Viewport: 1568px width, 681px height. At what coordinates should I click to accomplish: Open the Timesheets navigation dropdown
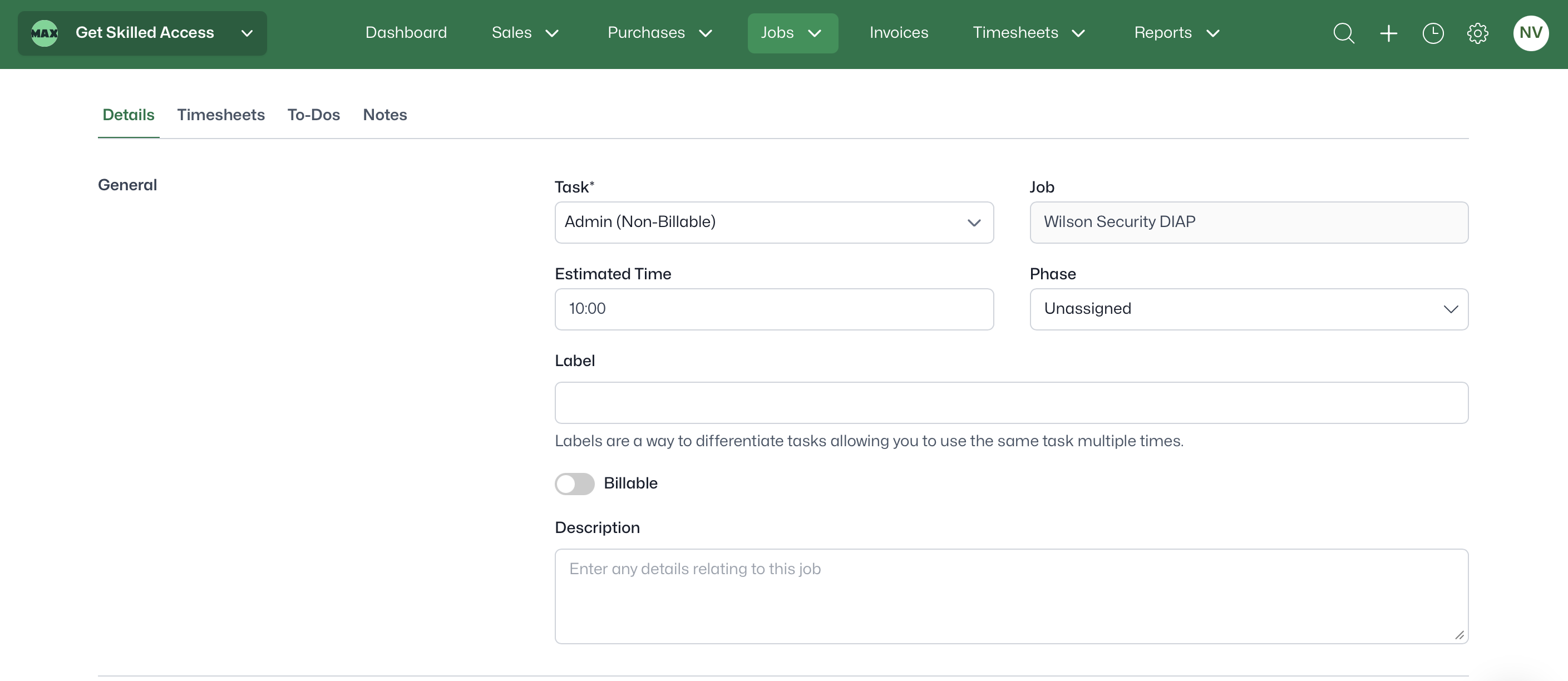coord(1028,33)
